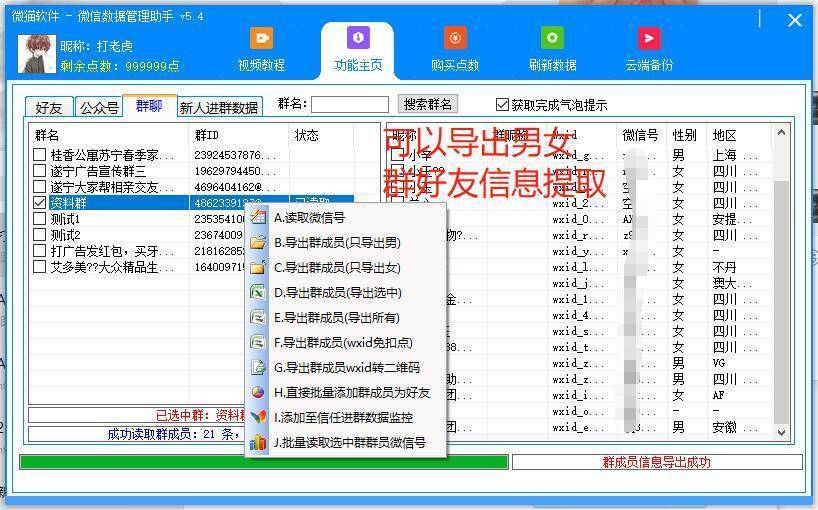Open the 云端备份 cloud backup icon
The image size is (818, 510).
[649, 39]
